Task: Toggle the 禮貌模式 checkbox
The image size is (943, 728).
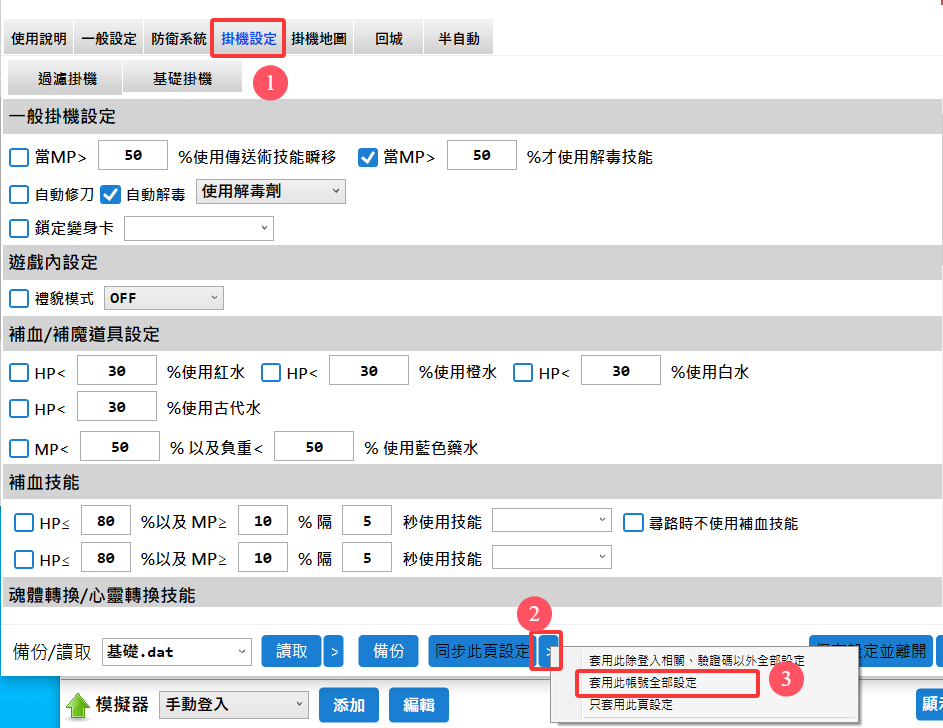Action: click(19, 298)
